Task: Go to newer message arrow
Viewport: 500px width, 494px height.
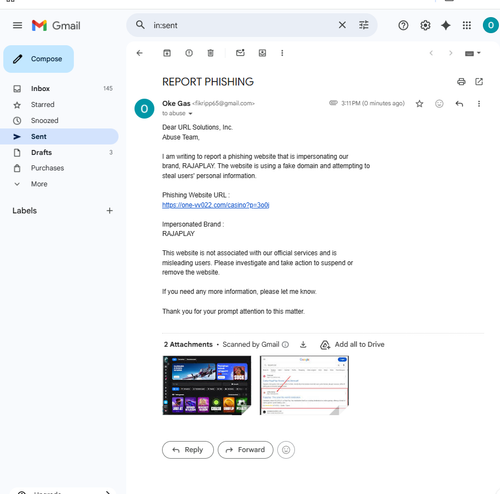Action: (x=431, y=53)
